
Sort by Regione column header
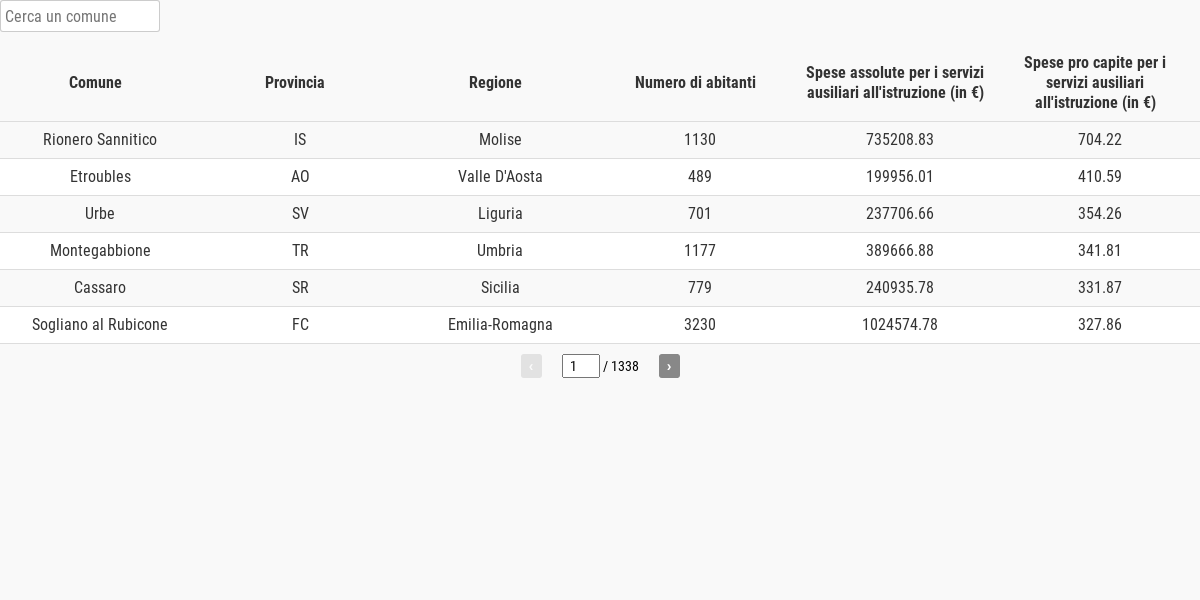click(x=495, y=83)
